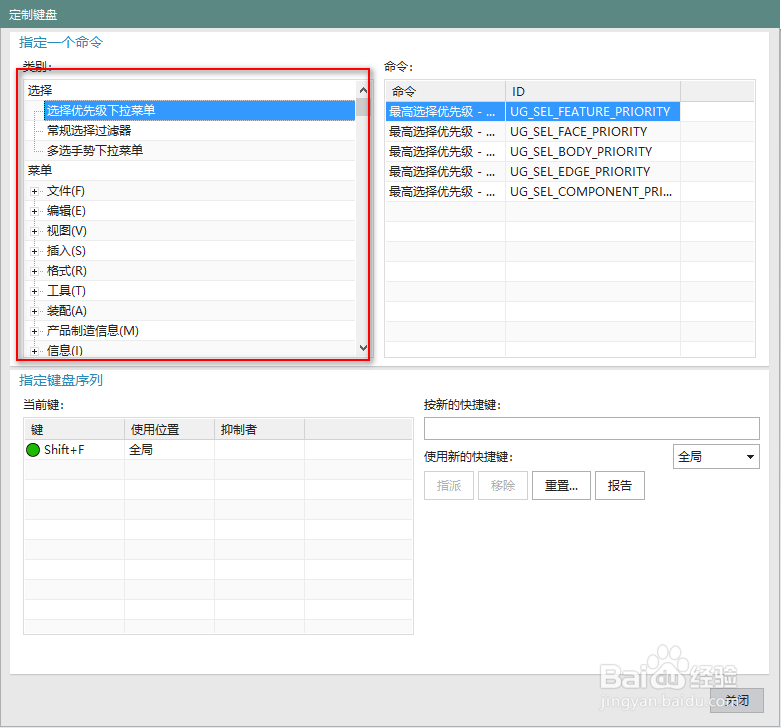Expand the 文件(F) tree node
This screenshot has height=728, width=781.
click(x=34, y=191)
